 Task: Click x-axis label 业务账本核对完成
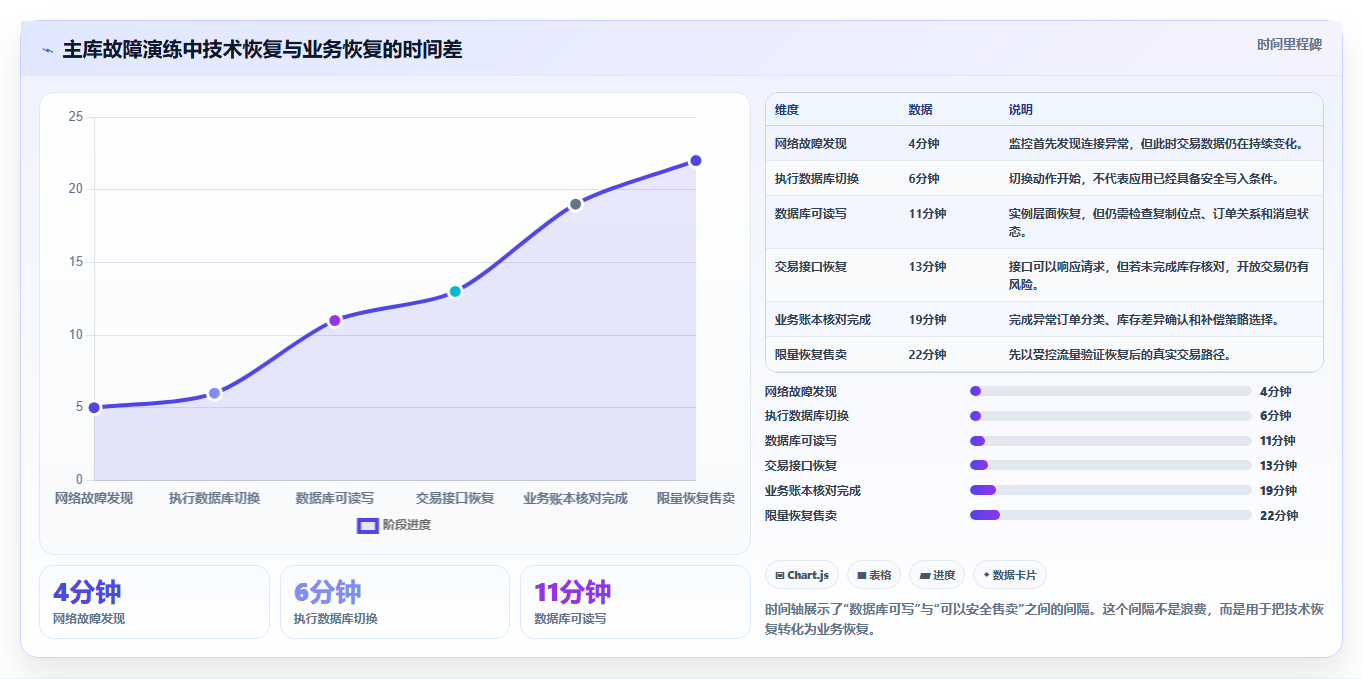(575, 498)
